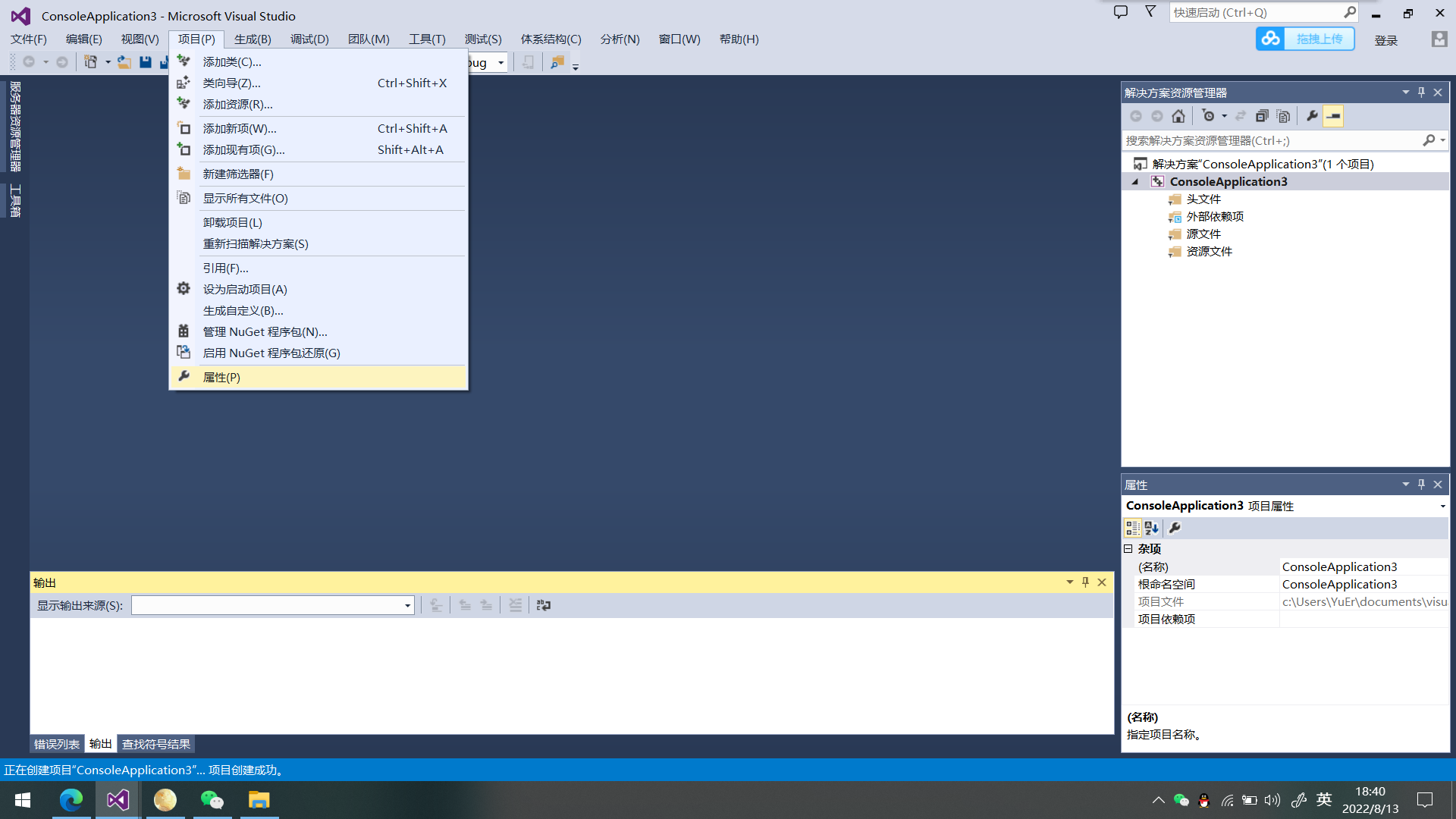Open the Properties object selector dropdown

click(1442, 506)
